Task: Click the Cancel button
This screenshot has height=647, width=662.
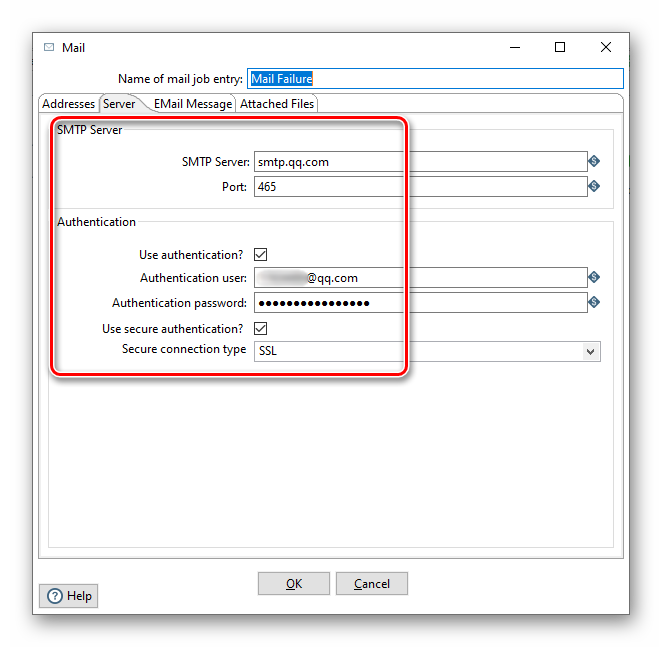Action: tap(372, 584)
